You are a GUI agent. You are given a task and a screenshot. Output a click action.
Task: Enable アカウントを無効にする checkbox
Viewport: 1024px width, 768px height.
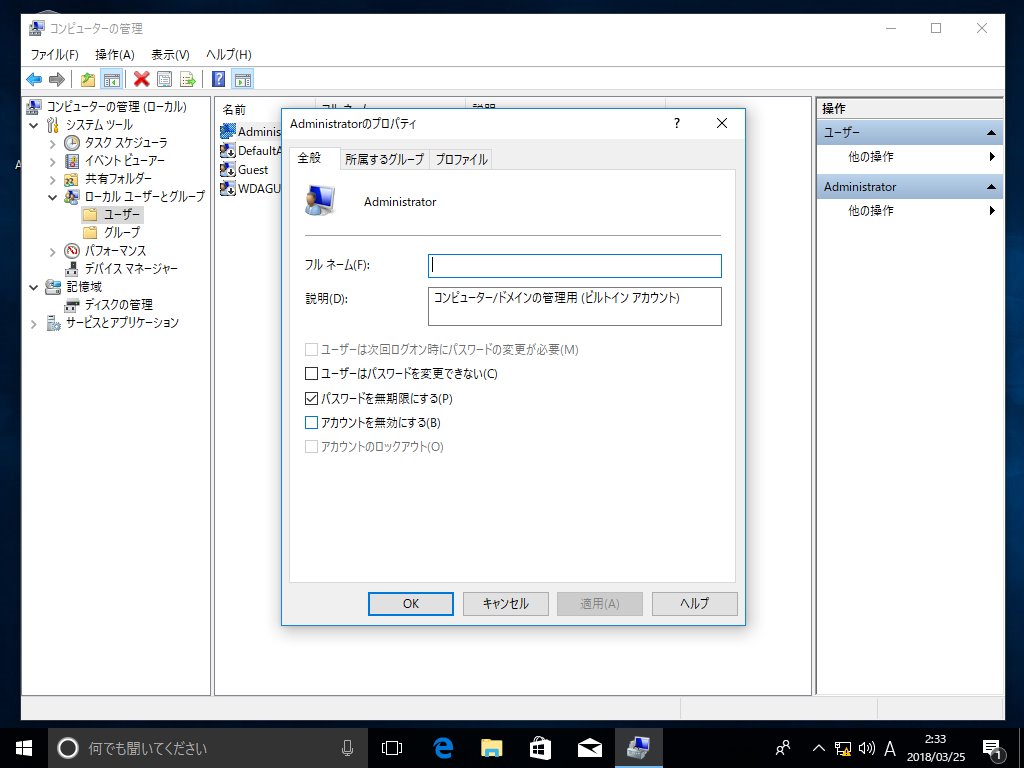click(311, 422)
